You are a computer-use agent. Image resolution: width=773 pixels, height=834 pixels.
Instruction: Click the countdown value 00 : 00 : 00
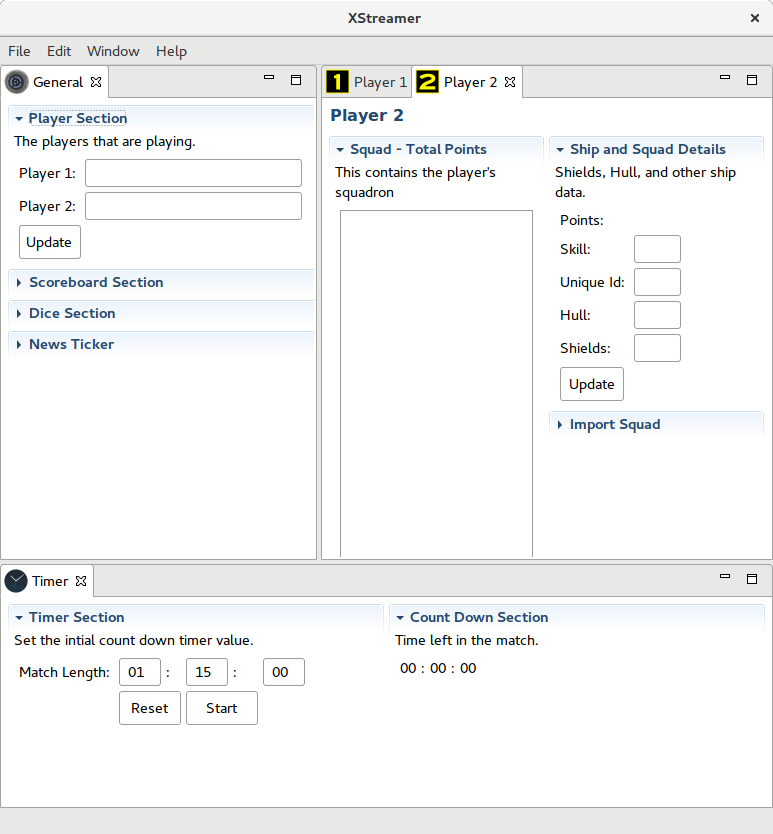click(438, 668)
